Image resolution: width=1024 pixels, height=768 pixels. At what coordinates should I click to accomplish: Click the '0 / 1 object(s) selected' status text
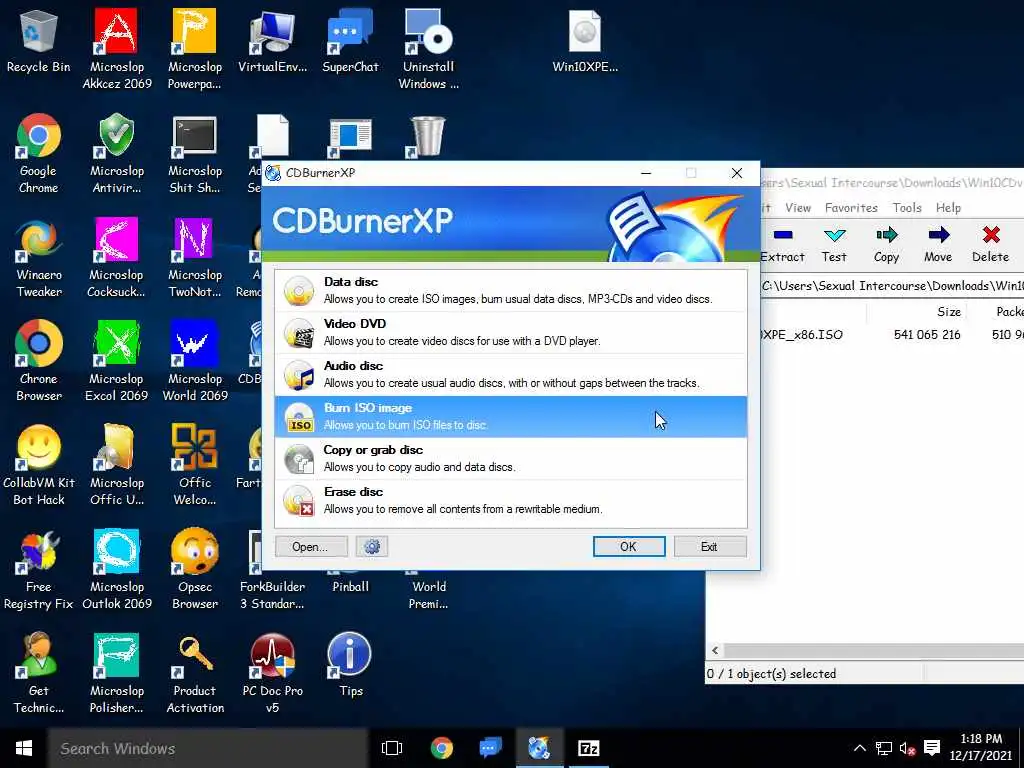[x=771, y=673]
